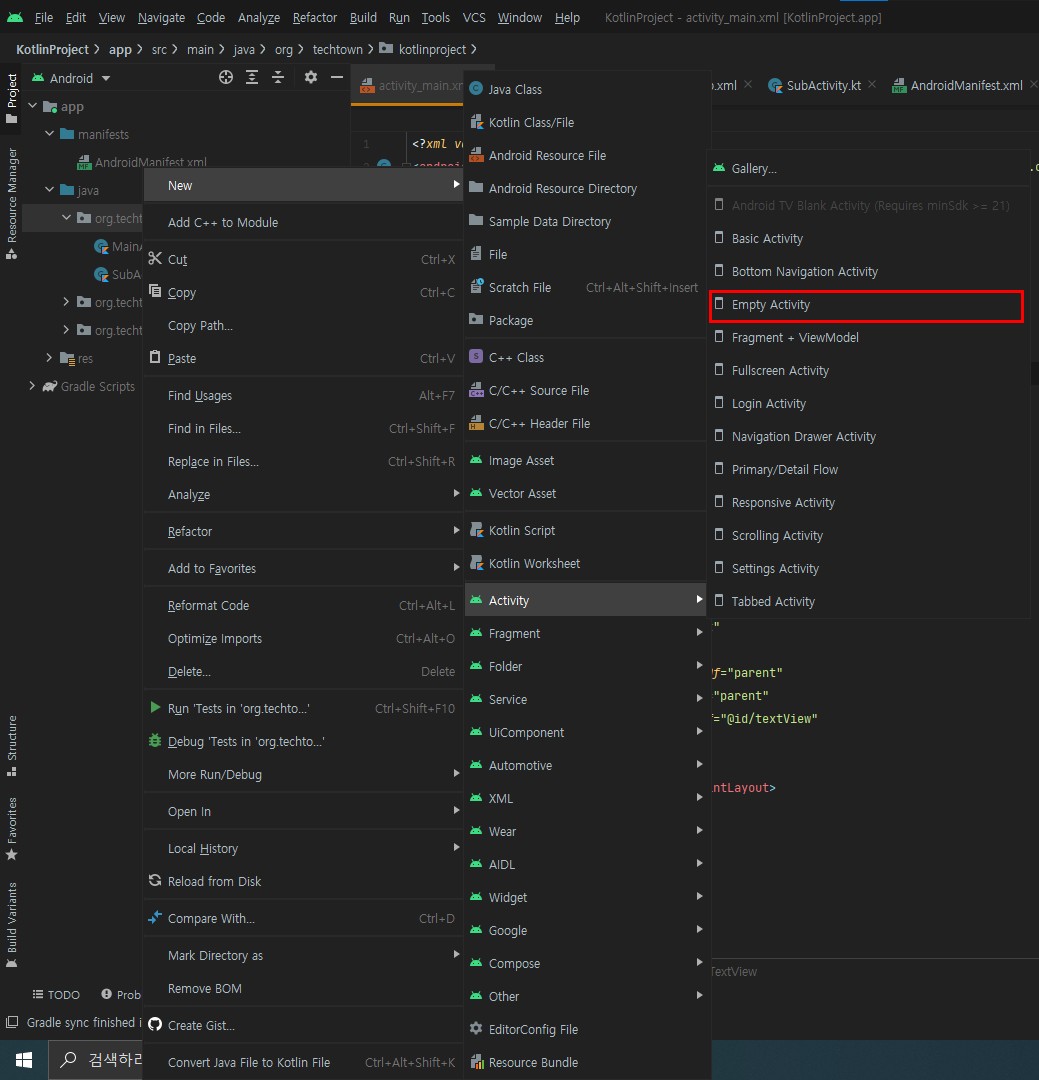Click the Resource Bundle icon
The image size is (1039, 1080).
pos(476,1061)
